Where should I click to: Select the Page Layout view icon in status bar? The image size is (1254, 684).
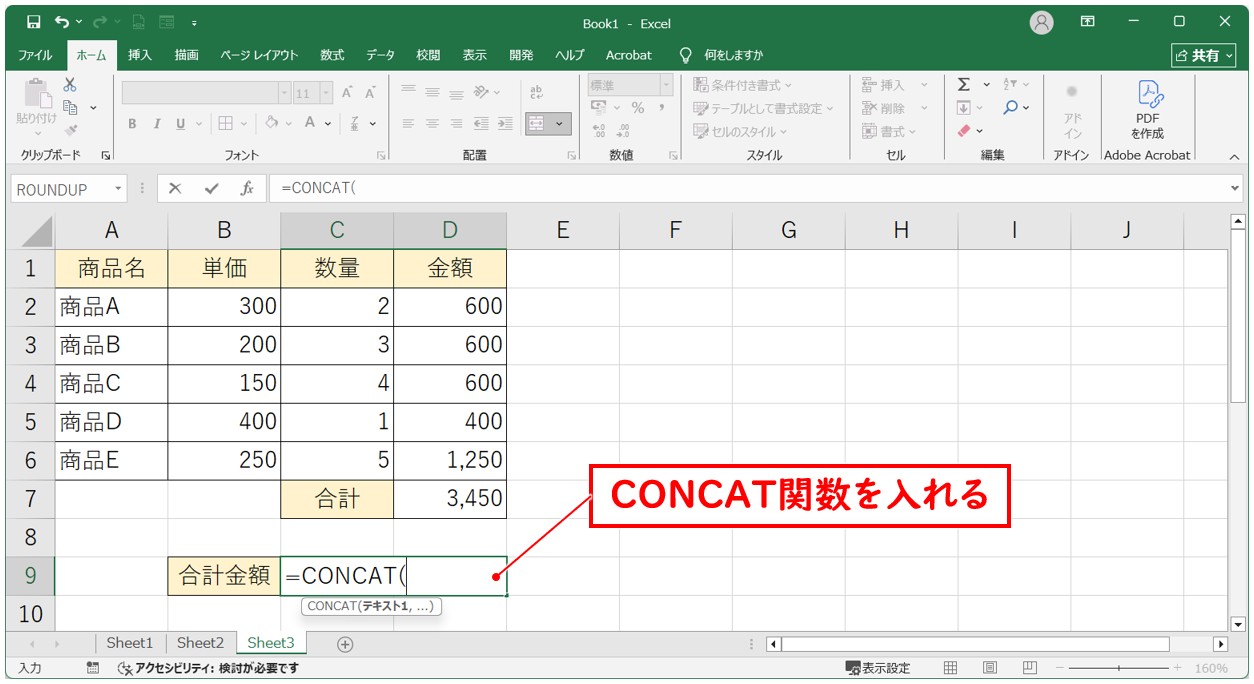click(x=990, y=667)
